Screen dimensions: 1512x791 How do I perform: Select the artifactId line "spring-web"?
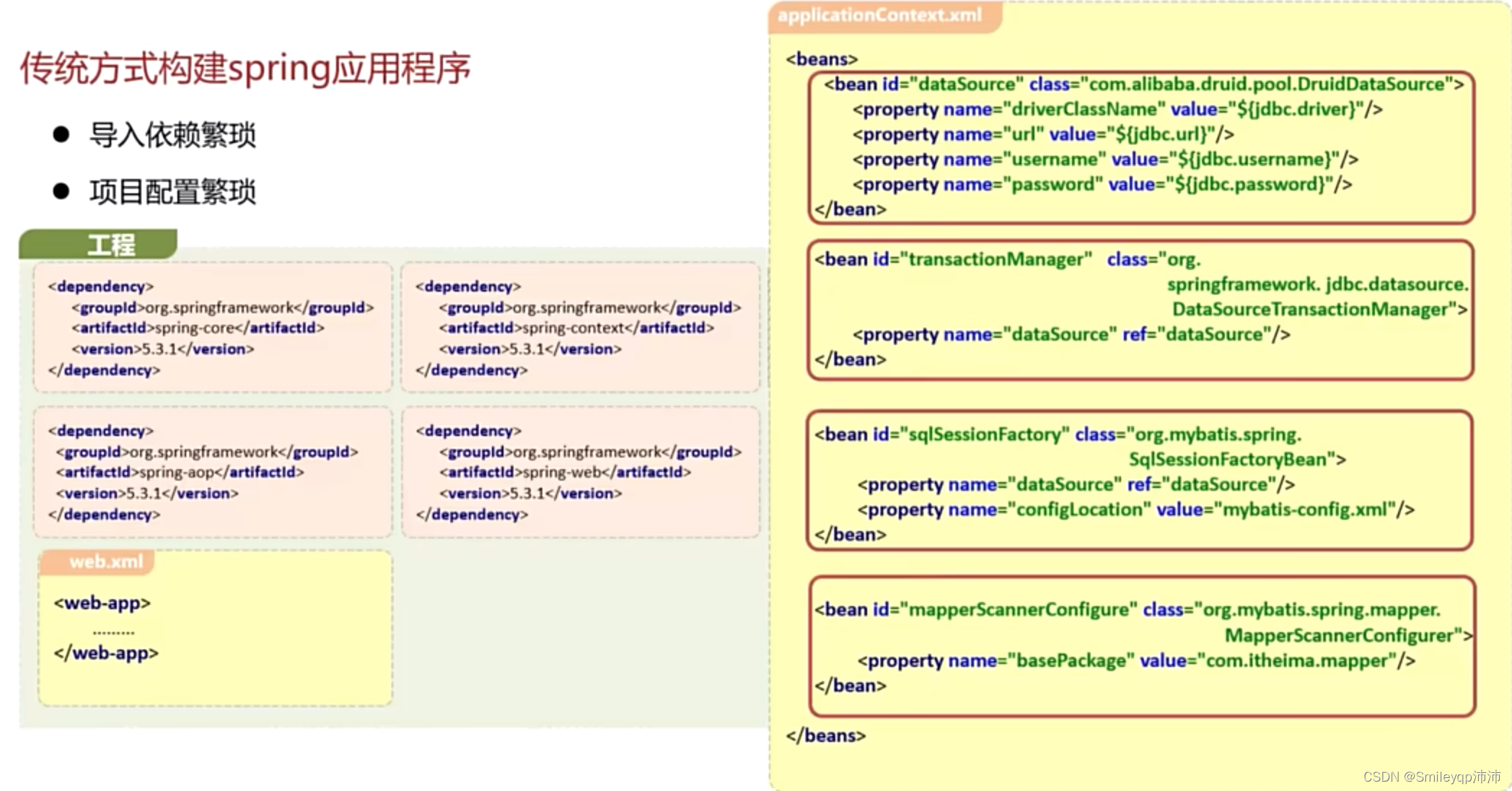(x=566, y=472)
